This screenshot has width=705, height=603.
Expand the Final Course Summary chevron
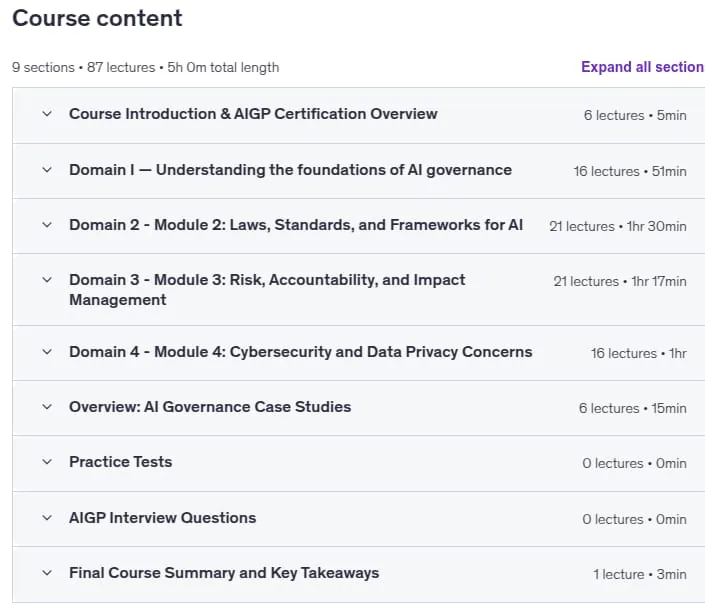coord(47,573)
